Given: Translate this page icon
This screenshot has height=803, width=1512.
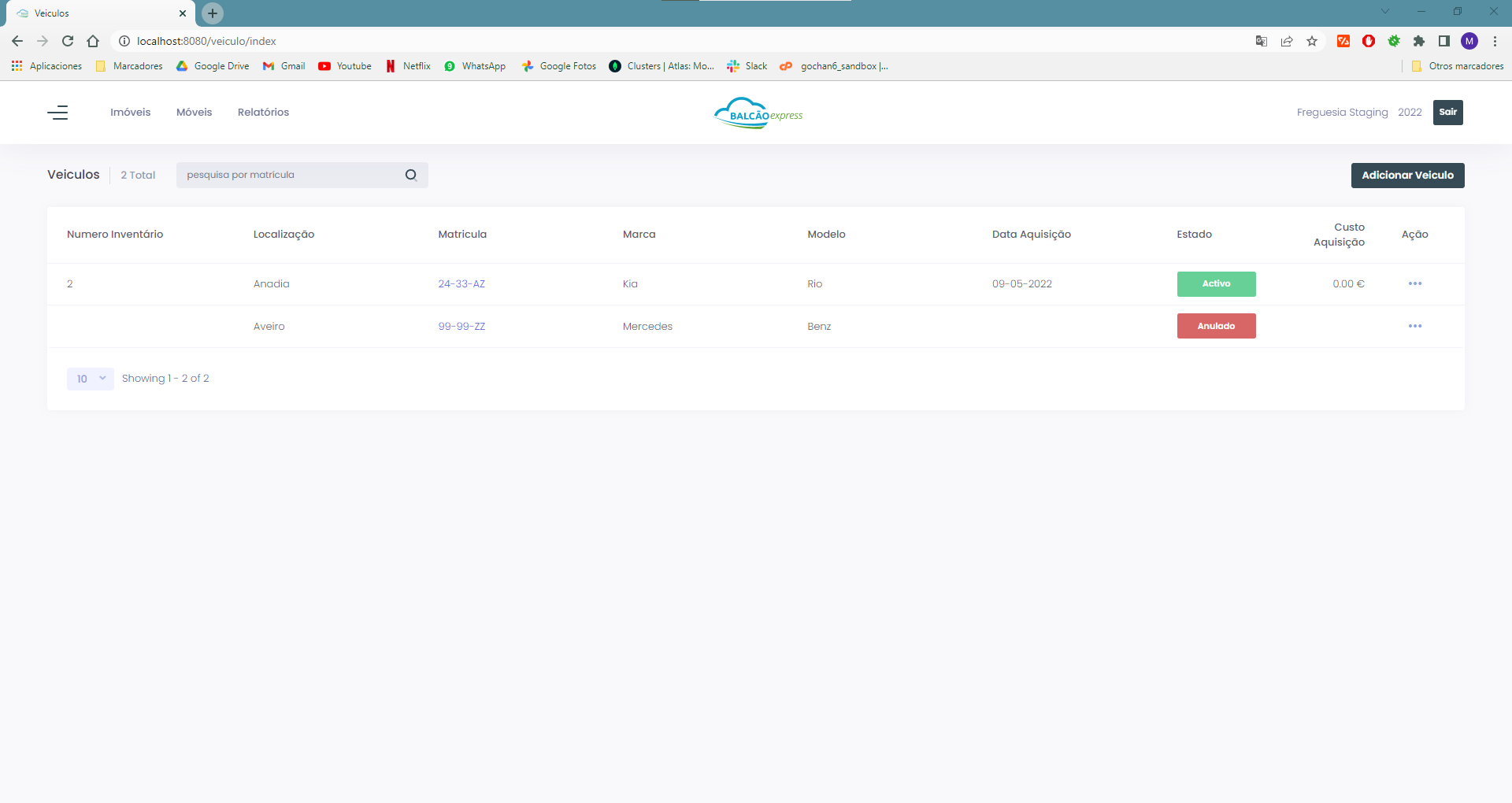Looking at the screenshot, I should tap(1262, 41).
